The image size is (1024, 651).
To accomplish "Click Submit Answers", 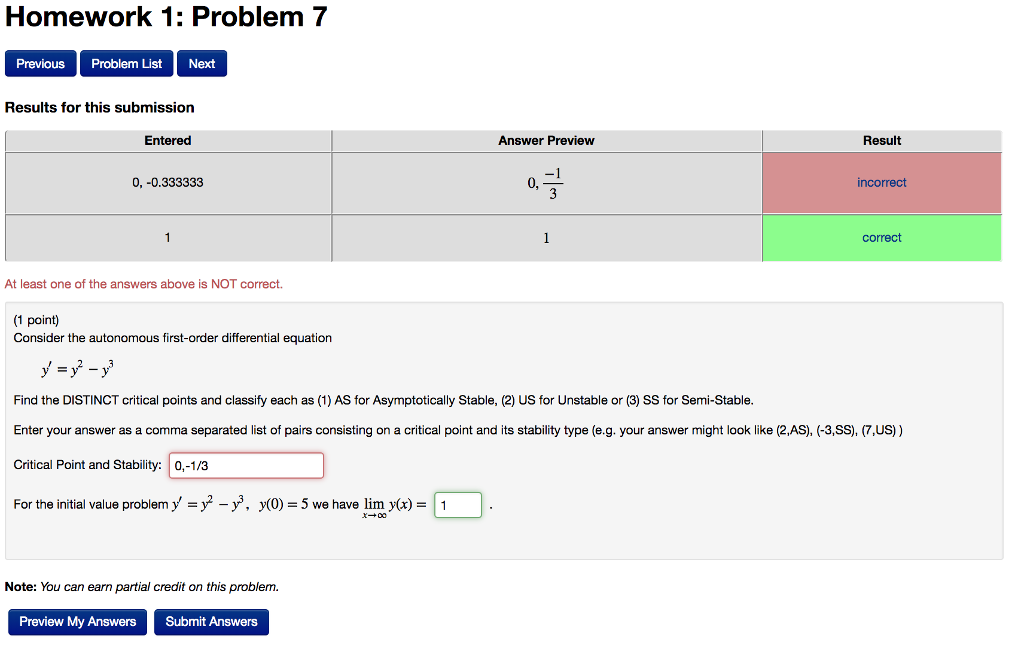I will 211,621.
